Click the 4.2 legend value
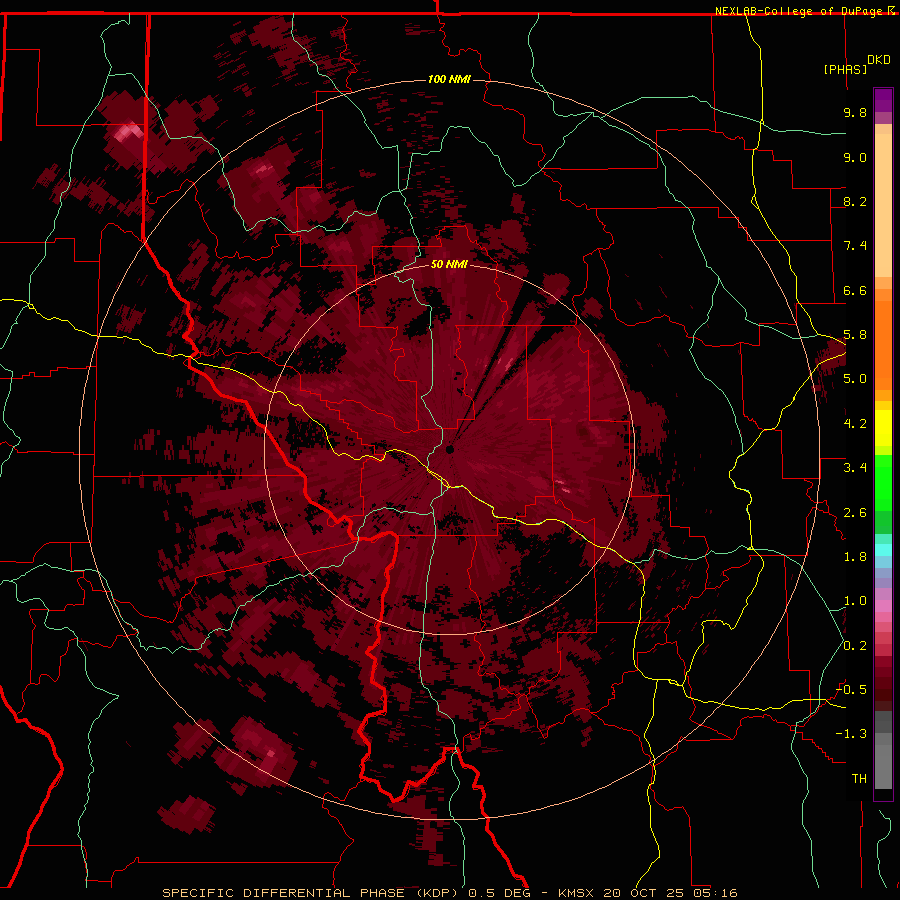The image size is (900, 900). coord(855,424)
